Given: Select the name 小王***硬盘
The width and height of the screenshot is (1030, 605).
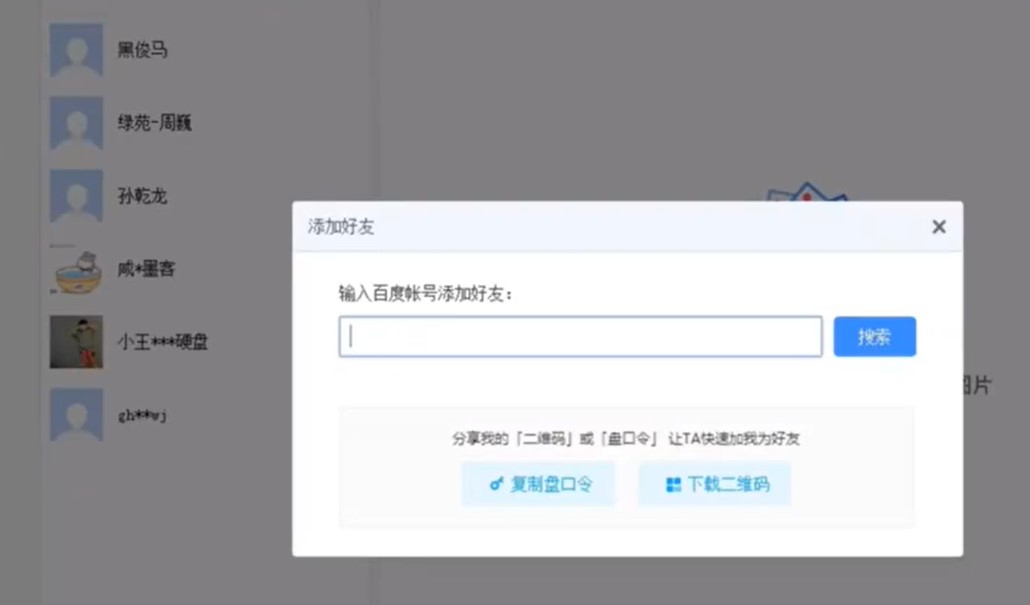Looking at the screenshot, I should [x=162, y=342].
